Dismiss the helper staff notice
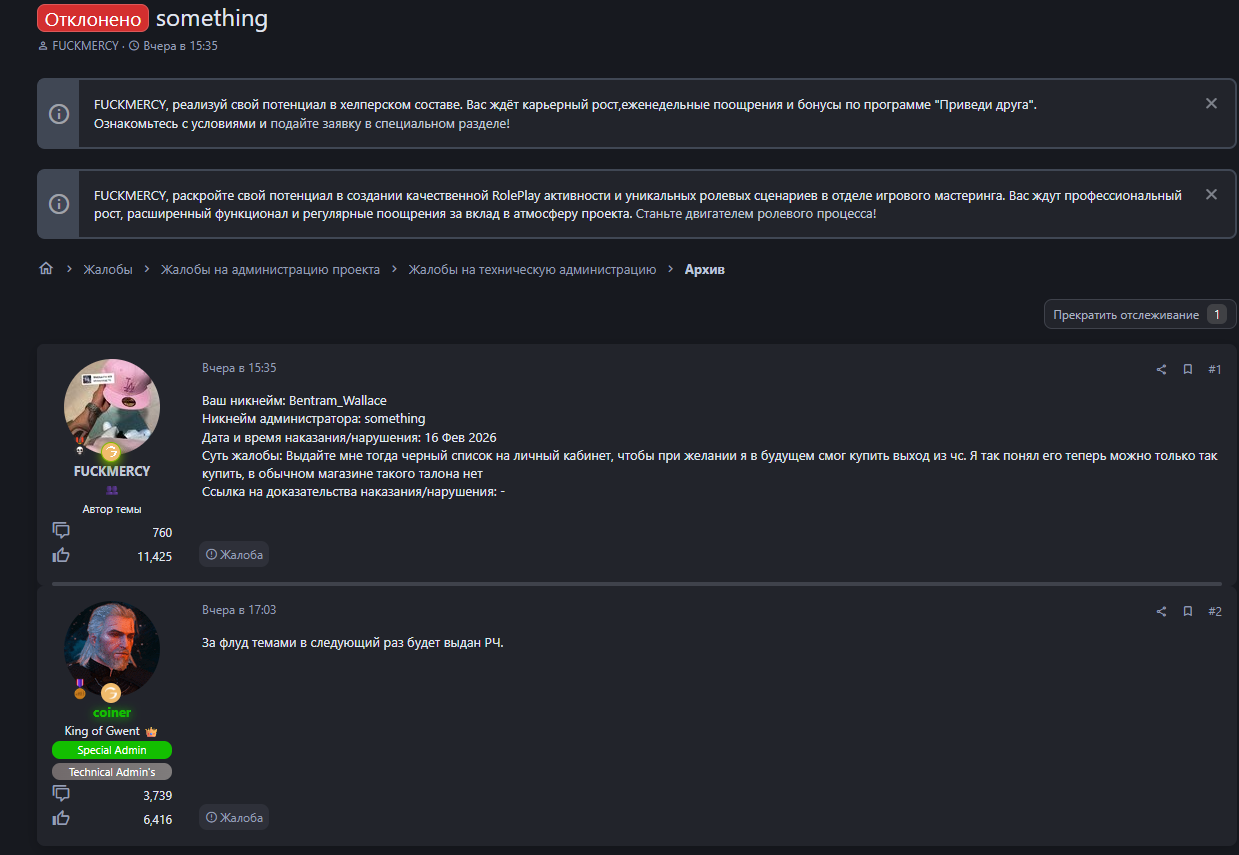This screenshot has height=855, width=1239. (x=1211, y=103)
